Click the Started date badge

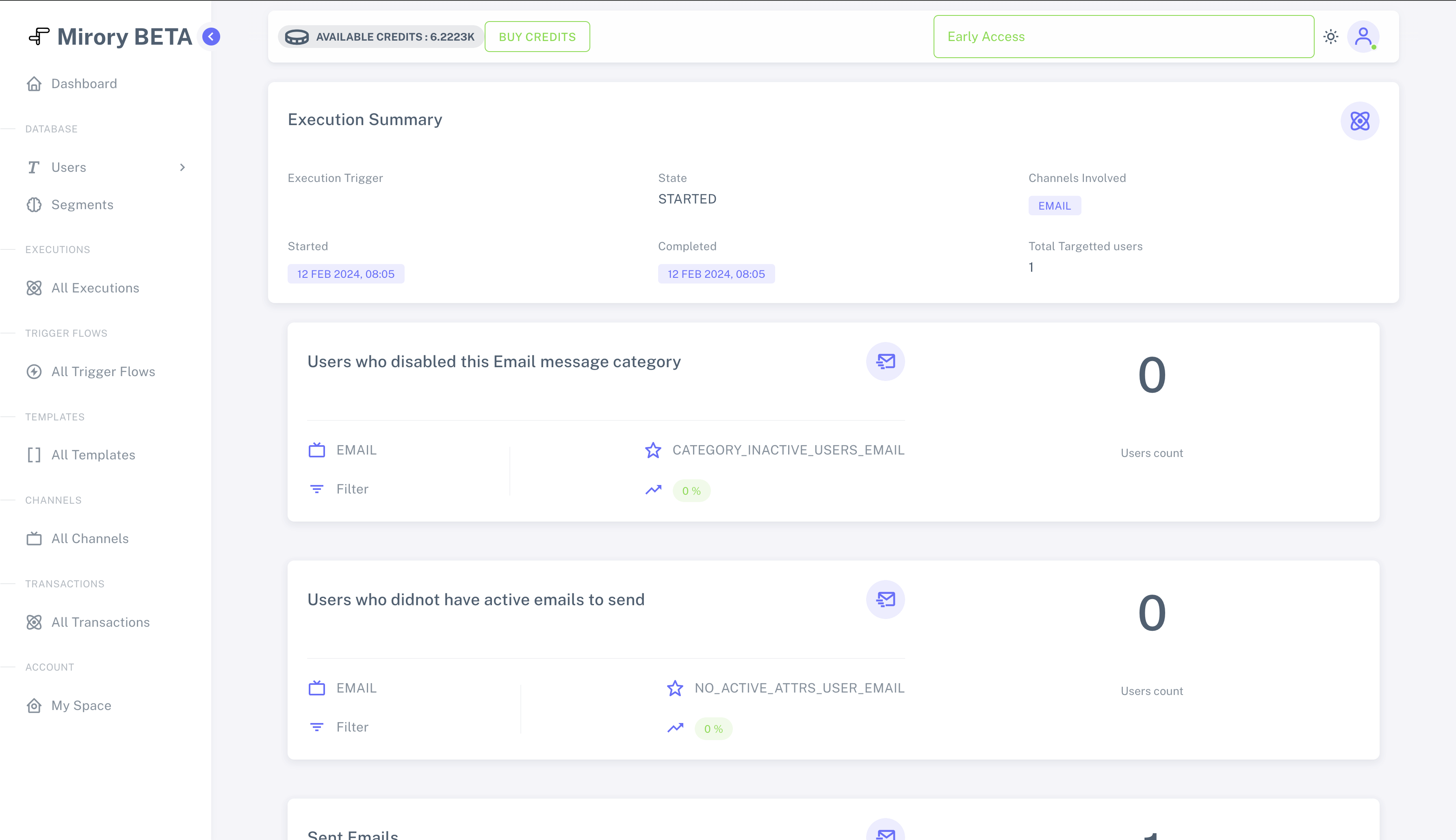coord(346,274)
